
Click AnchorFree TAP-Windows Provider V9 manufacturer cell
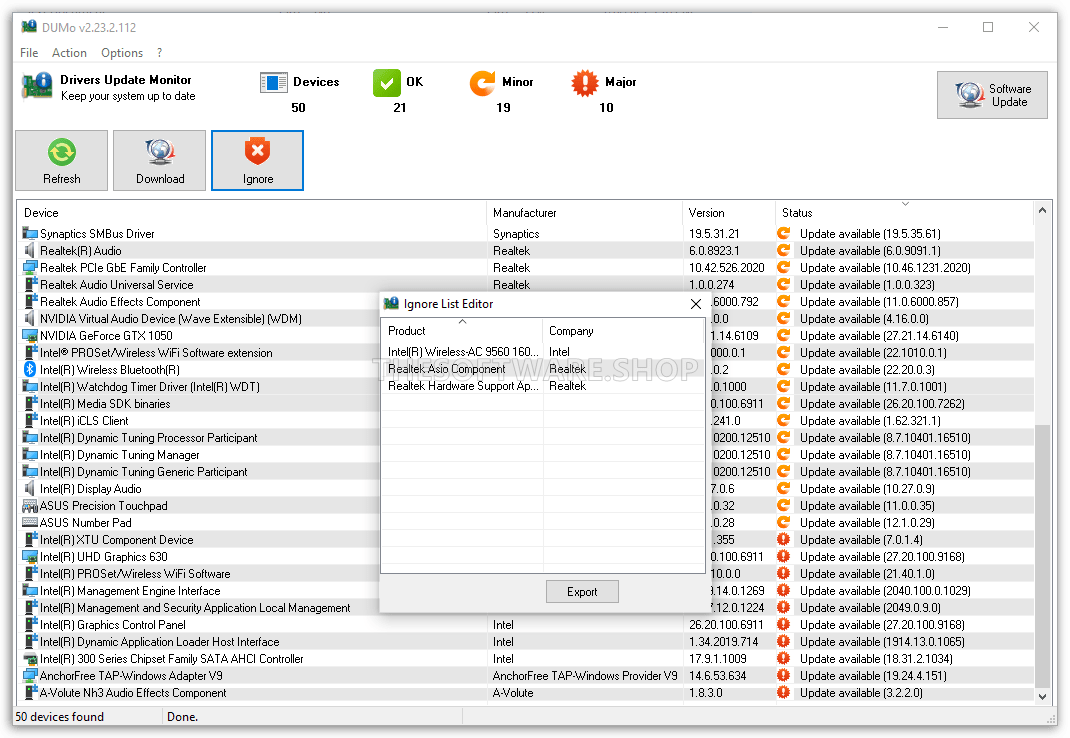(x=585, y=676)
